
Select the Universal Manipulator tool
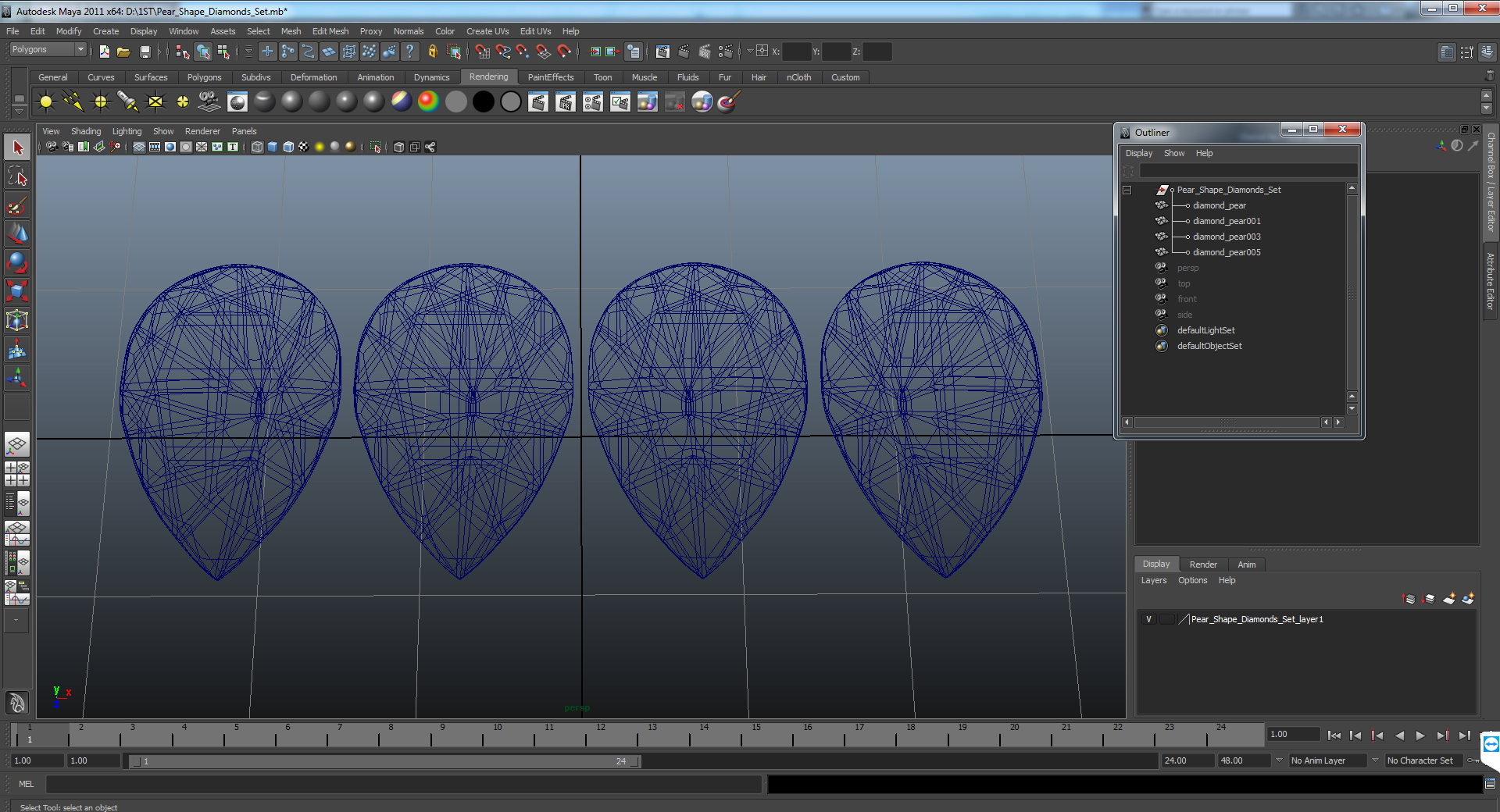tap(17, 320)
